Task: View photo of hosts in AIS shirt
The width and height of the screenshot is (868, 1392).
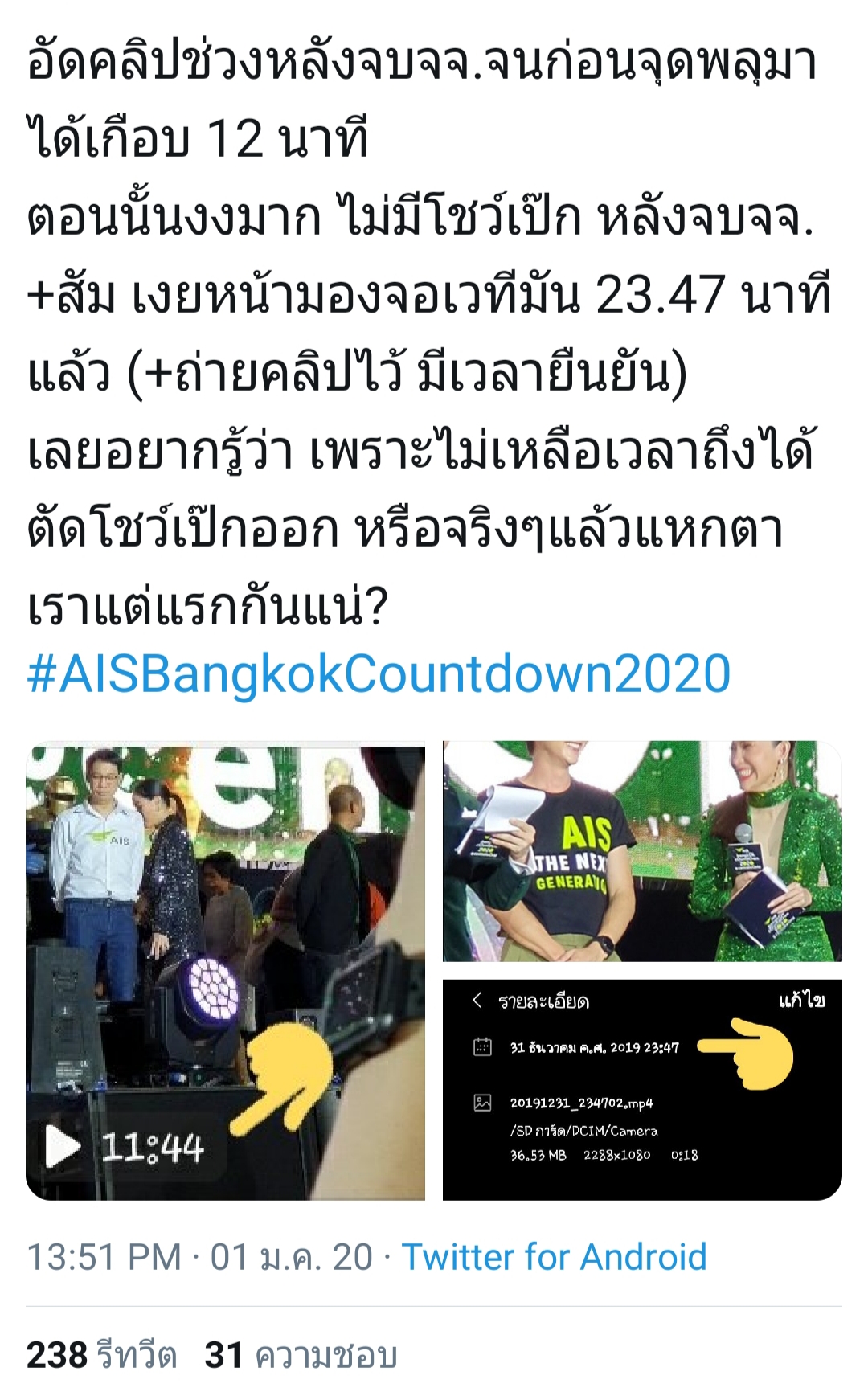Action: (642, 852)
